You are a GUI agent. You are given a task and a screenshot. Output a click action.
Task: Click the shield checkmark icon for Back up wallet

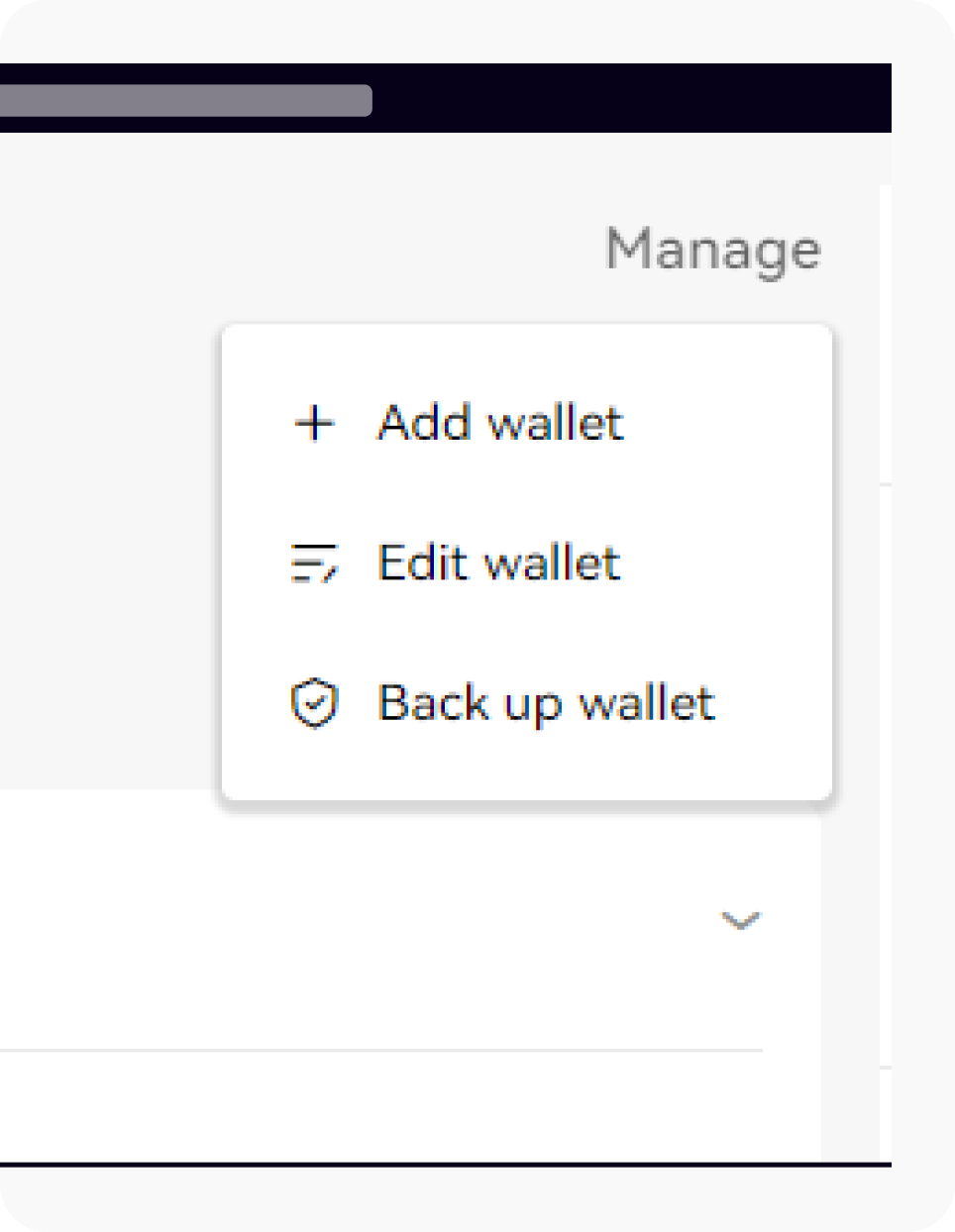coord(313,702)
